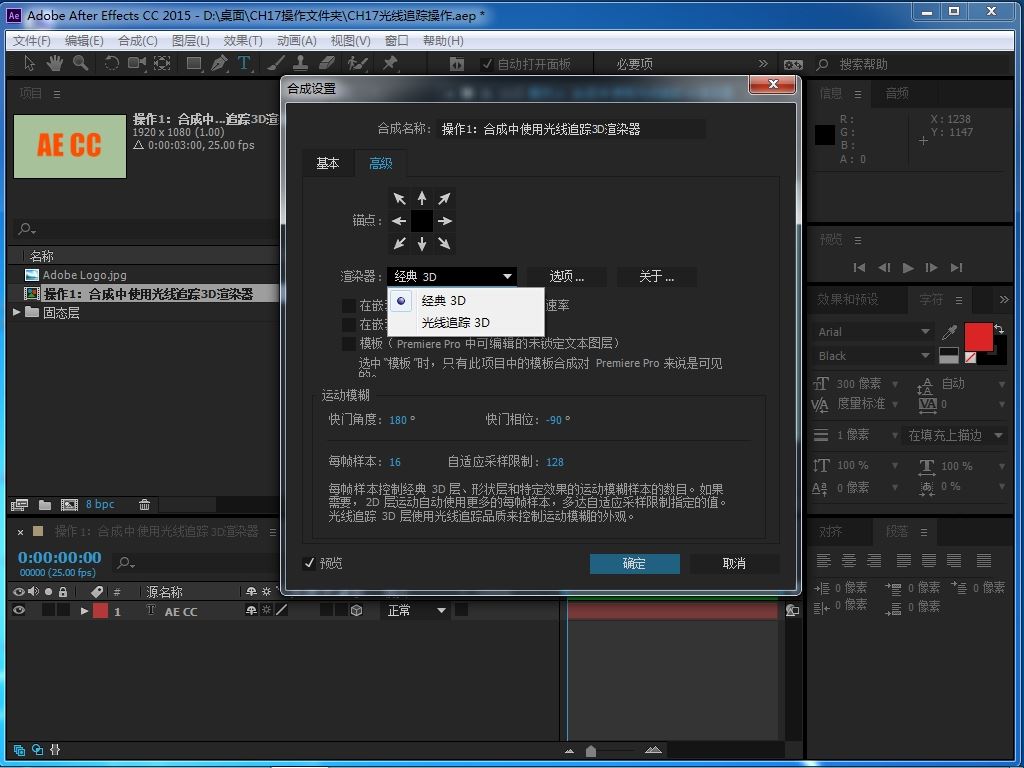Viewport: 1024px width, 768px height.
Task: Select the Selection arrow tool
Action: click(x=29, y=63)
